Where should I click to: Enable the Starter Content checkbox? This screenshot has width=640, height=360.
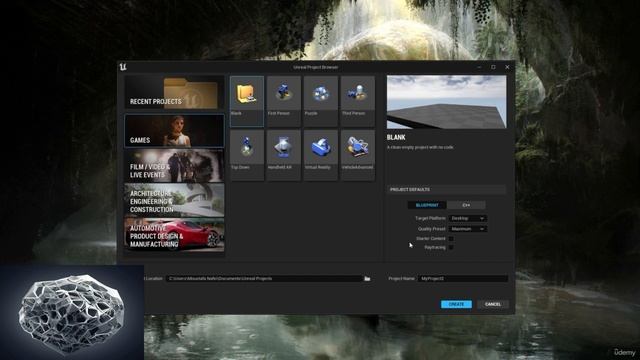pos(451,238)
